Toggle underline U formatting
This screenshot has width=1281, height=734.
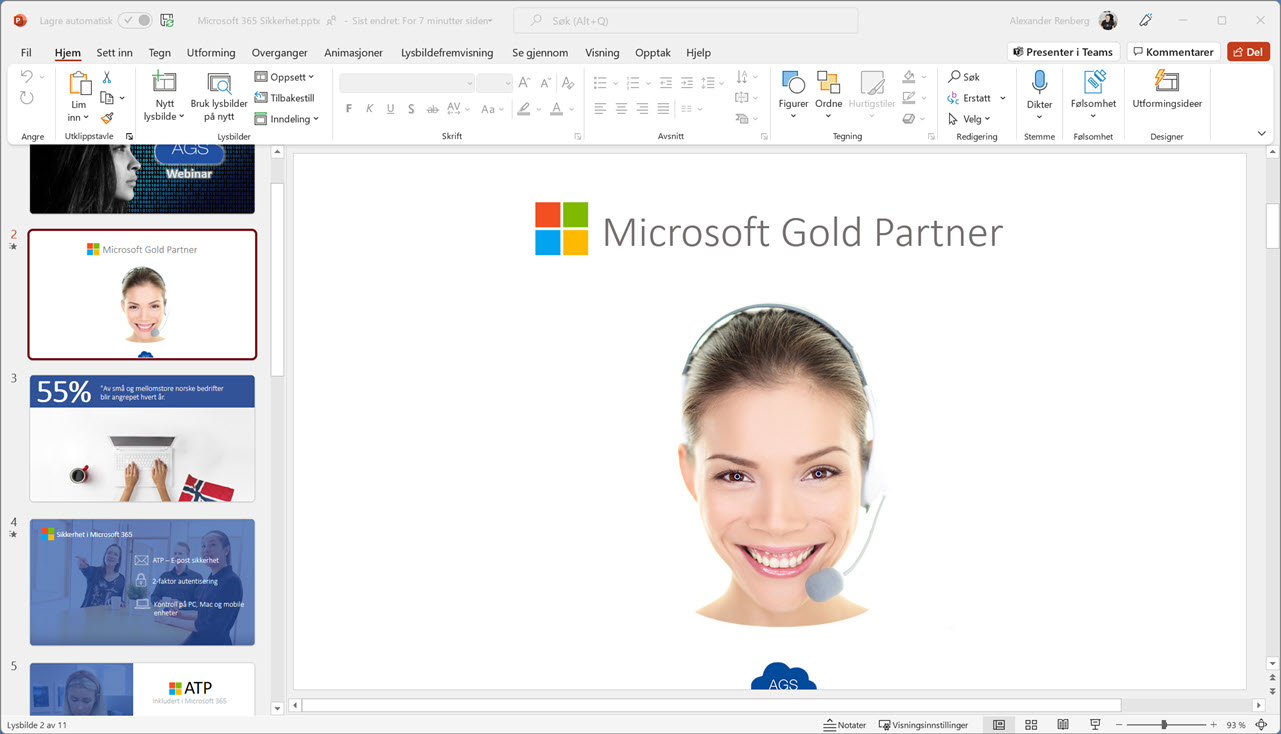tap(390, 109)
